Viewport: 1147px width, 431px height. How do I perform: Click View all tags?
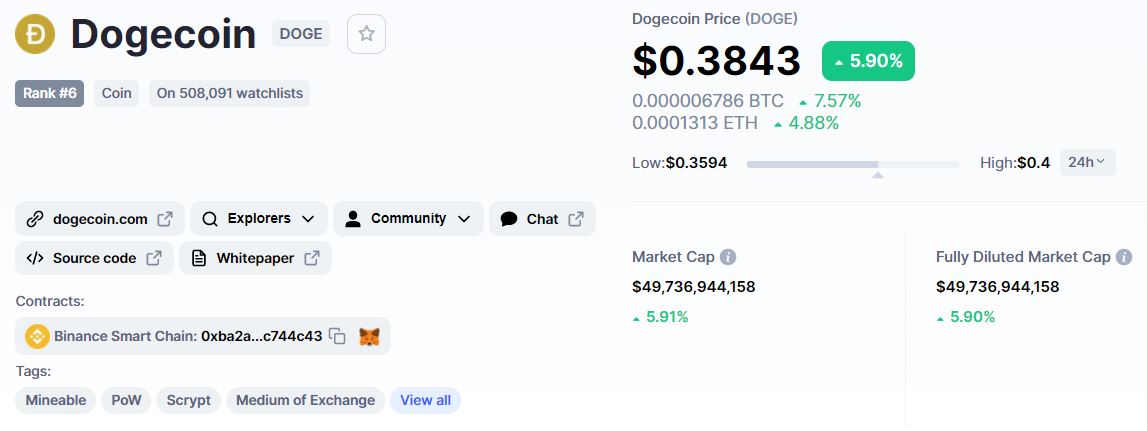coord(425,400)
